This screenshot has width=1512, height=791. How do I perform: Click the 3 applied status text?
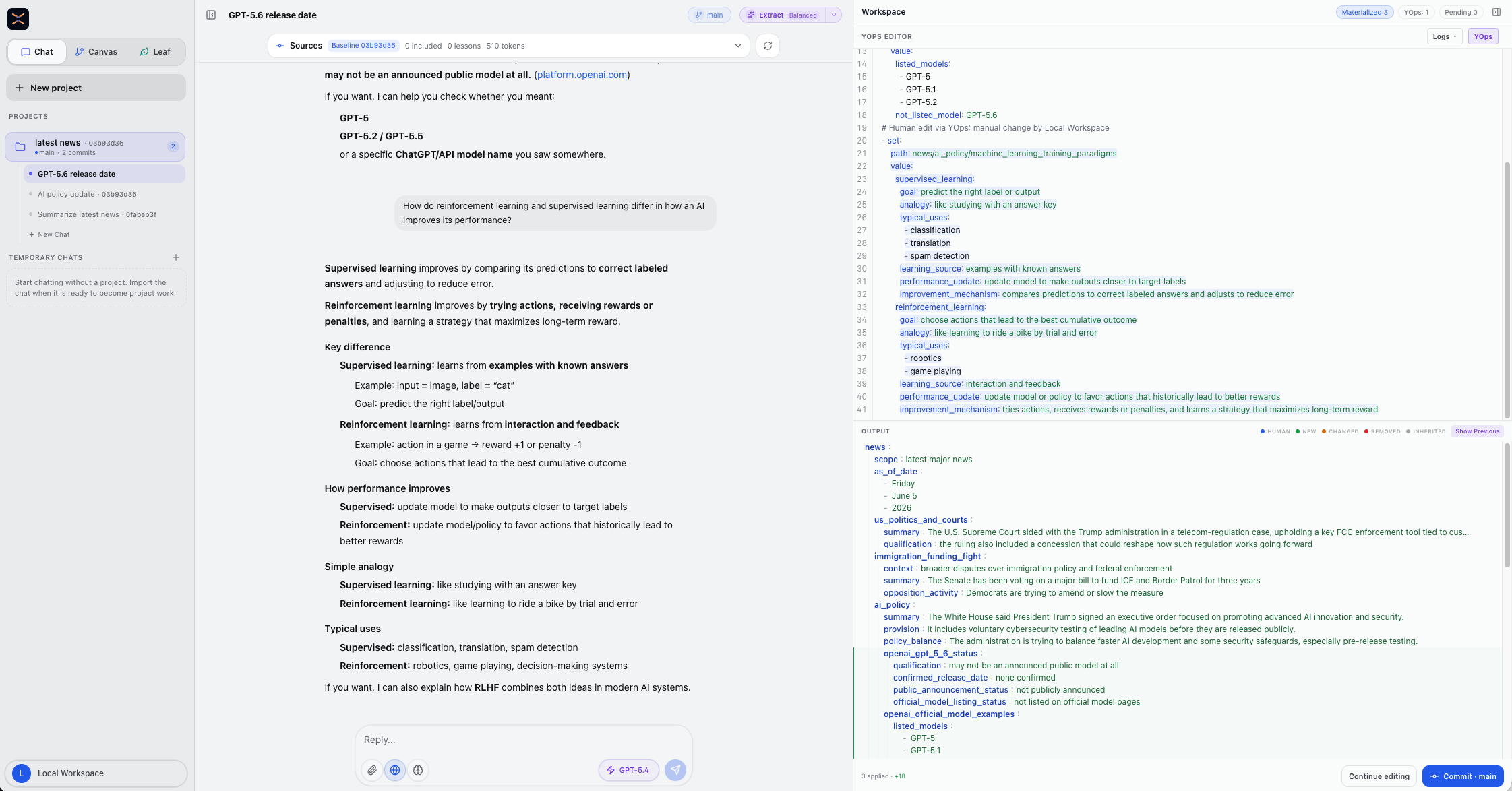tap(875, 776)
